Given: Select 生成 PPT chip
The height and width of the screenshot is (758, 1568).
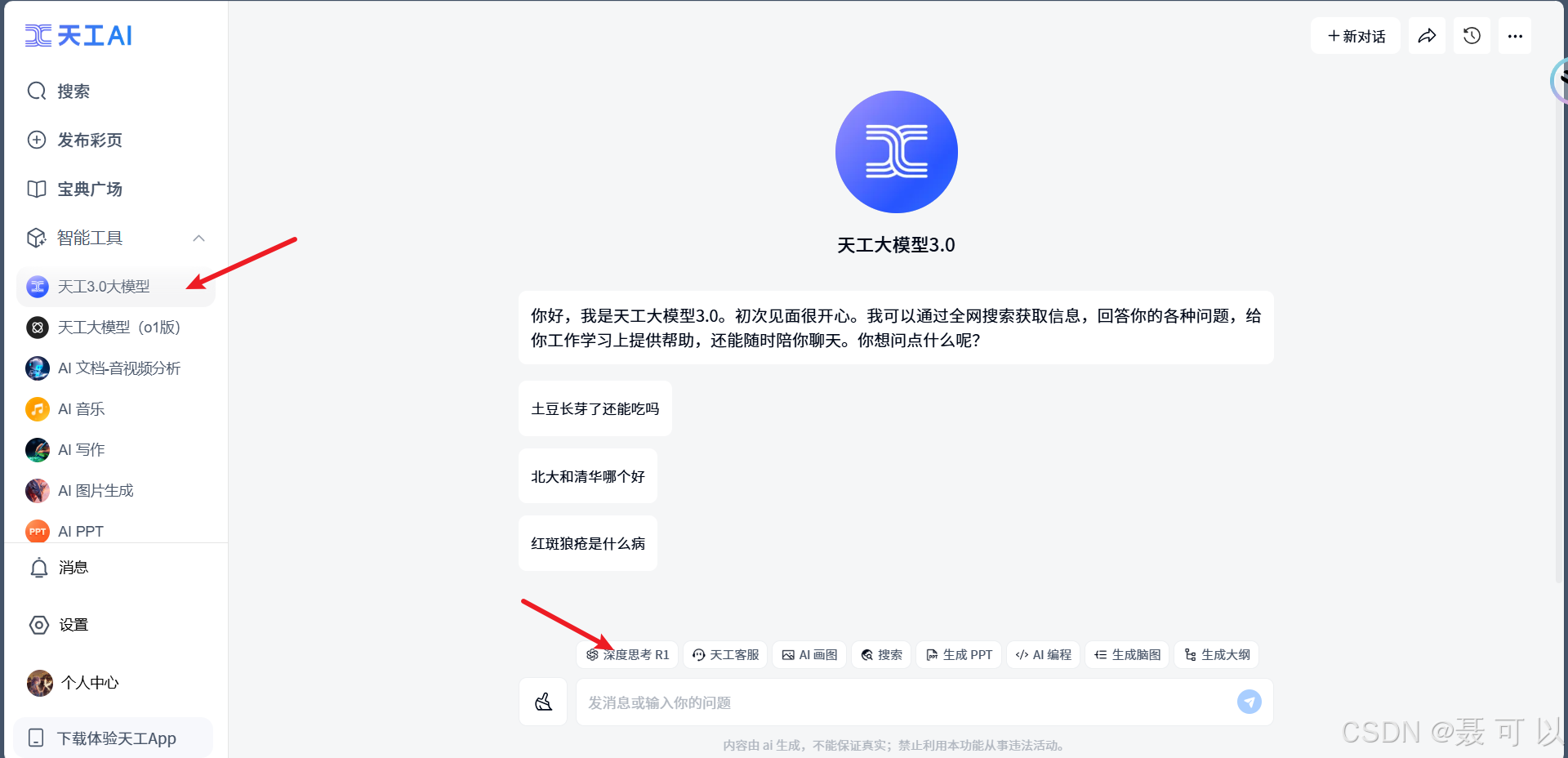Looking at the screenshot, I should [959, 655].
